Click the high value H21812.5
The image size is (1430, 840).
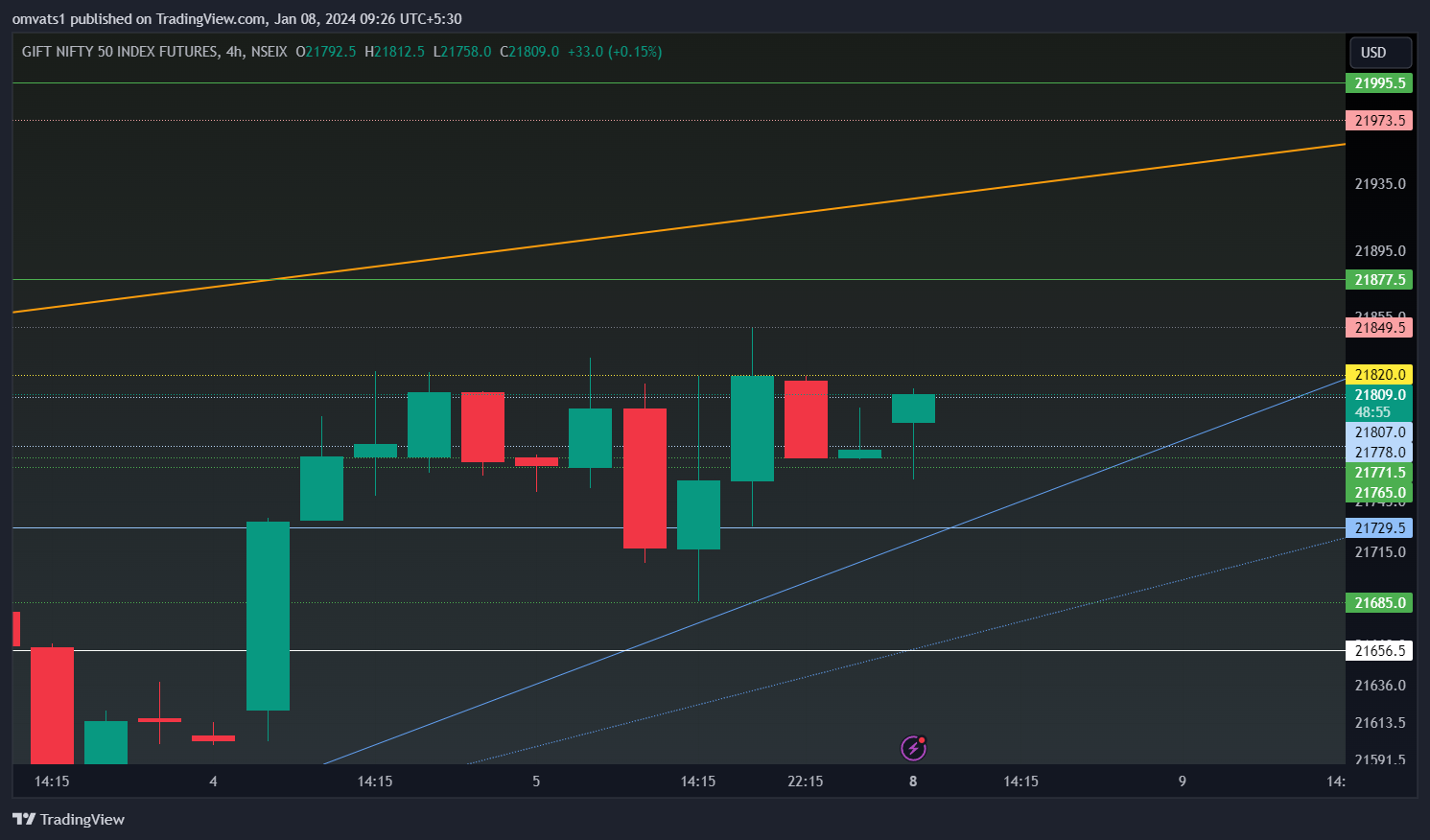394,52
